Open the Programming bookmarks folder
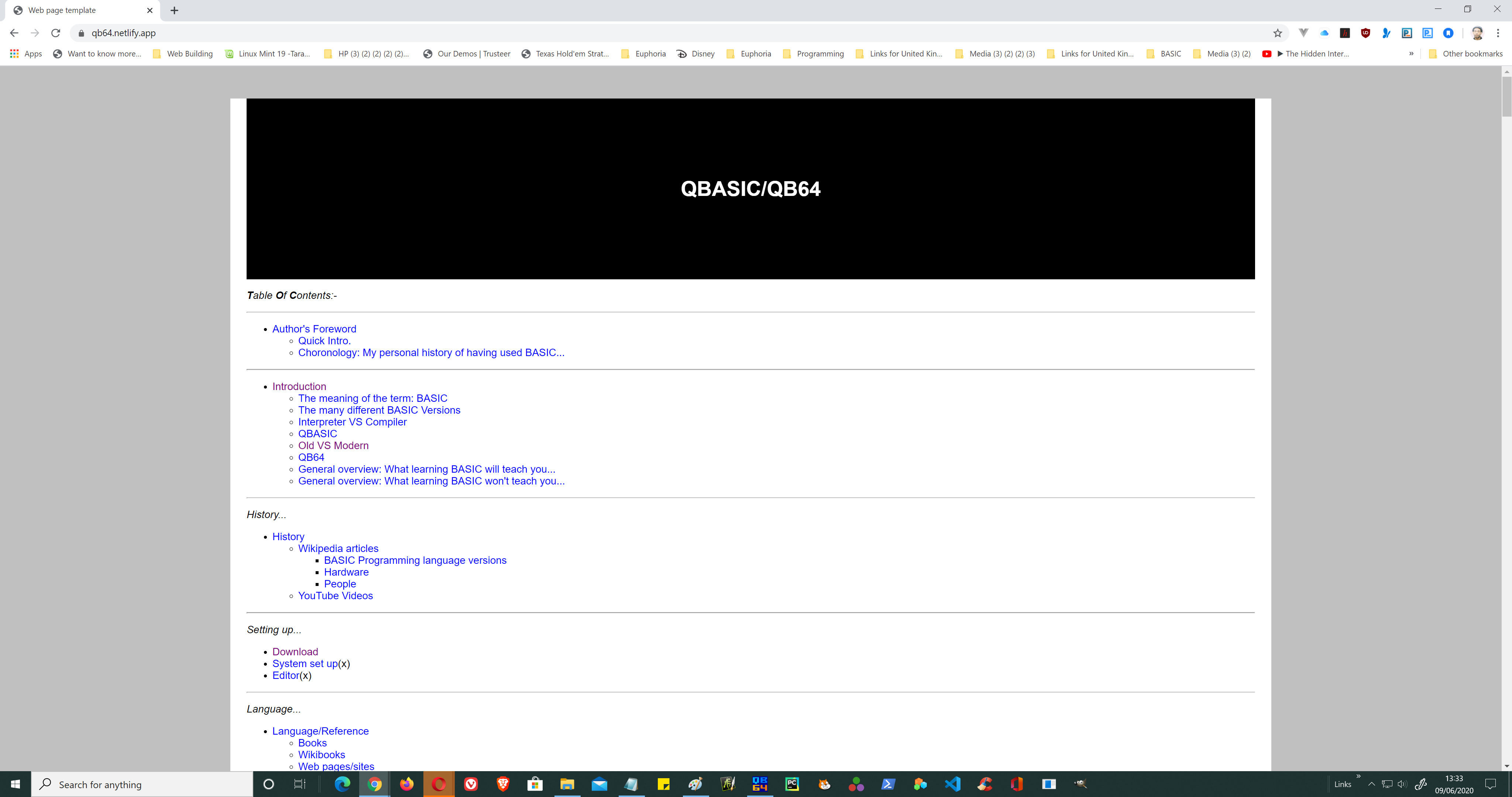Screen dimensions: 1512x797 click(x=814, y=54)
